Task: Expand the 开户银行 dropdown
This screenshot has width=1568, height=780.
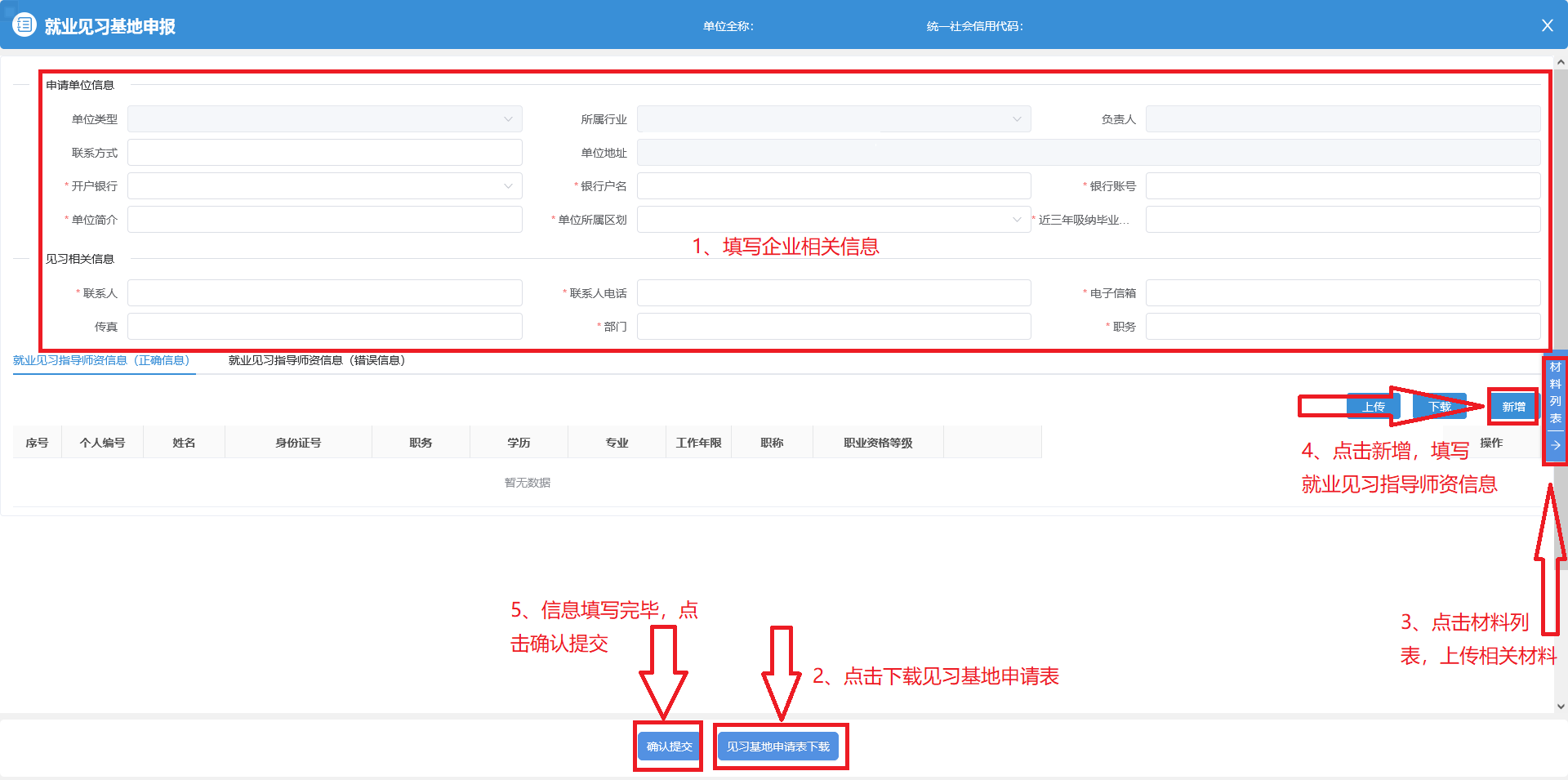Action: [x=324, y=186]
